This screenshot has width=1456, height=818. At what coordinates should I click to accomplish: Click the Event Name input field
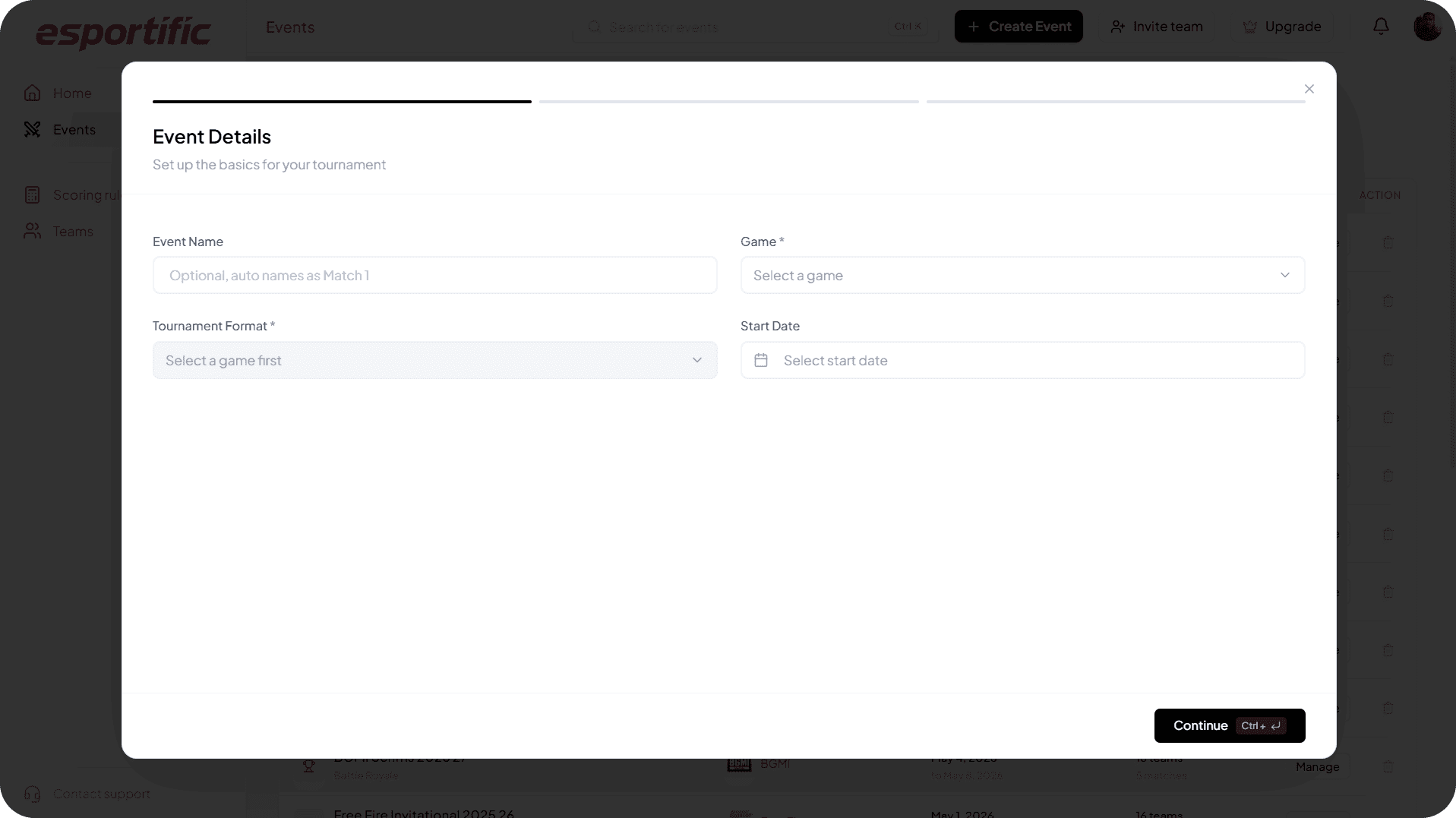434,275
